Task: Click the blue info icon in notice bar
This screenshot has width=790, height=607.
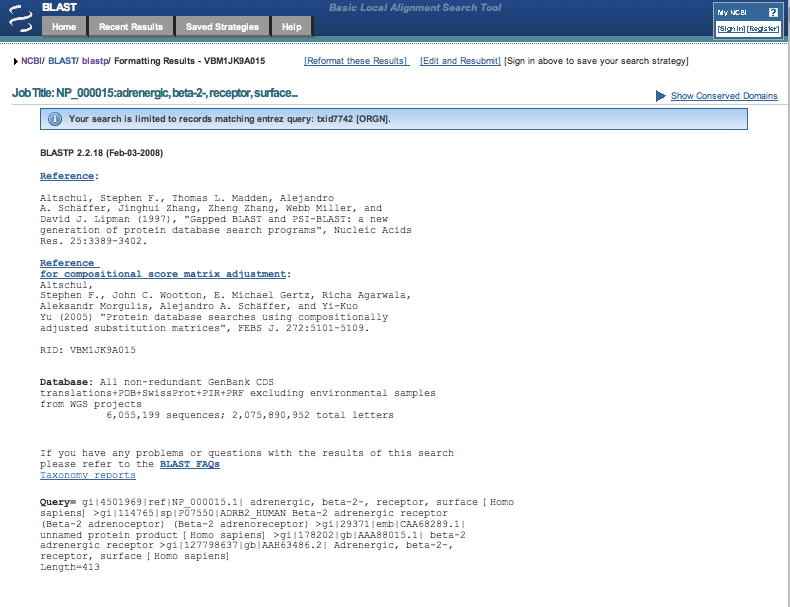Action: tap(55, 119)
